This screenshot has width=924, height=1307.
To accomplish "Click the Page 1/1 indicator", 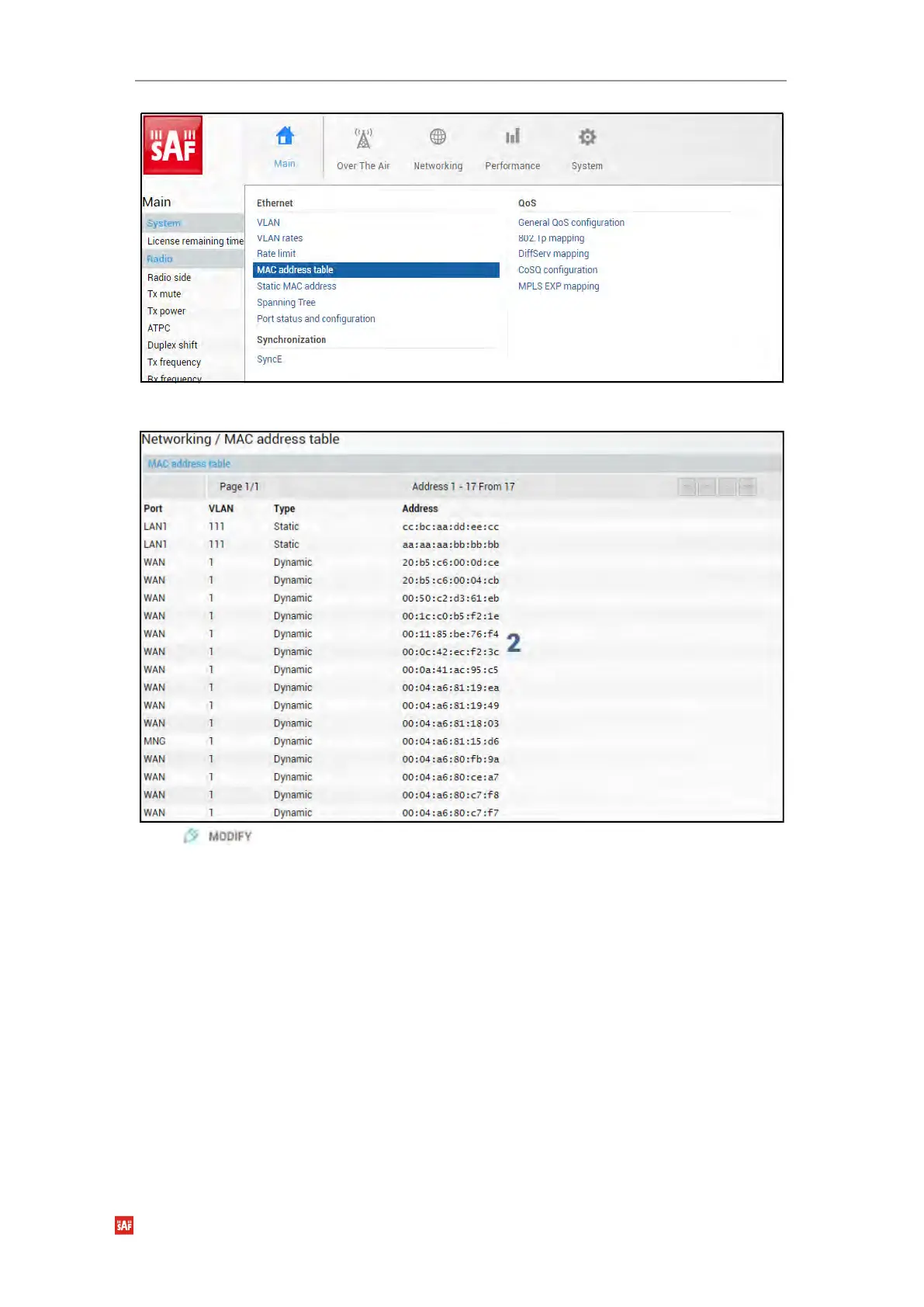I will (239, 487).
